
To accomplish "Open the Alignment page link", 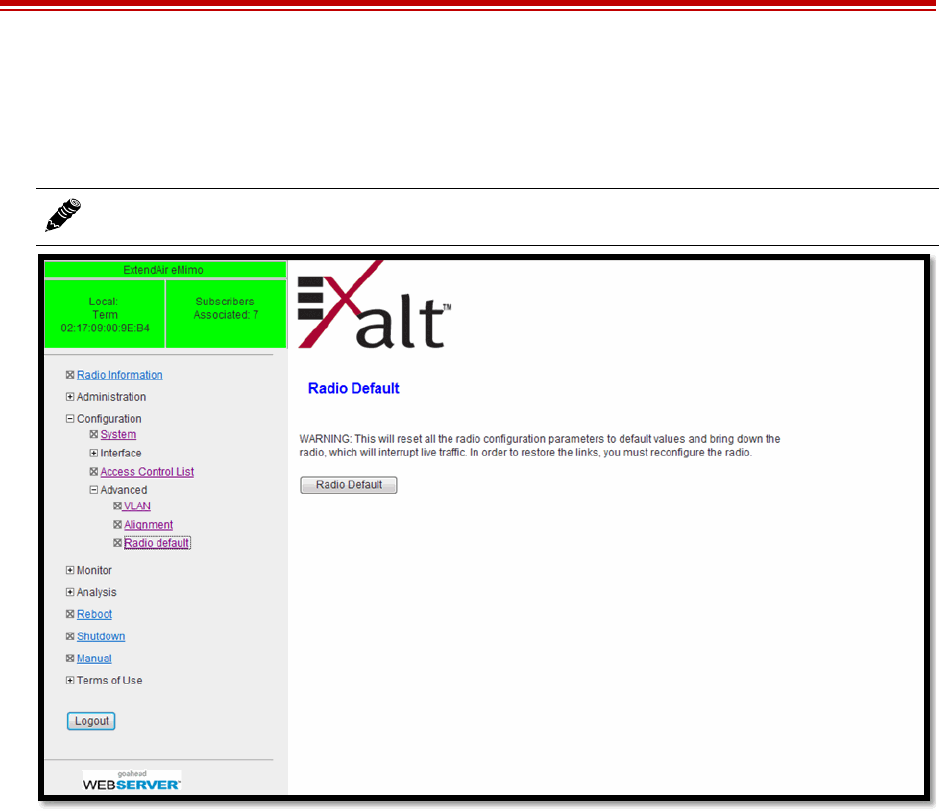I will (x=149, y=525).
